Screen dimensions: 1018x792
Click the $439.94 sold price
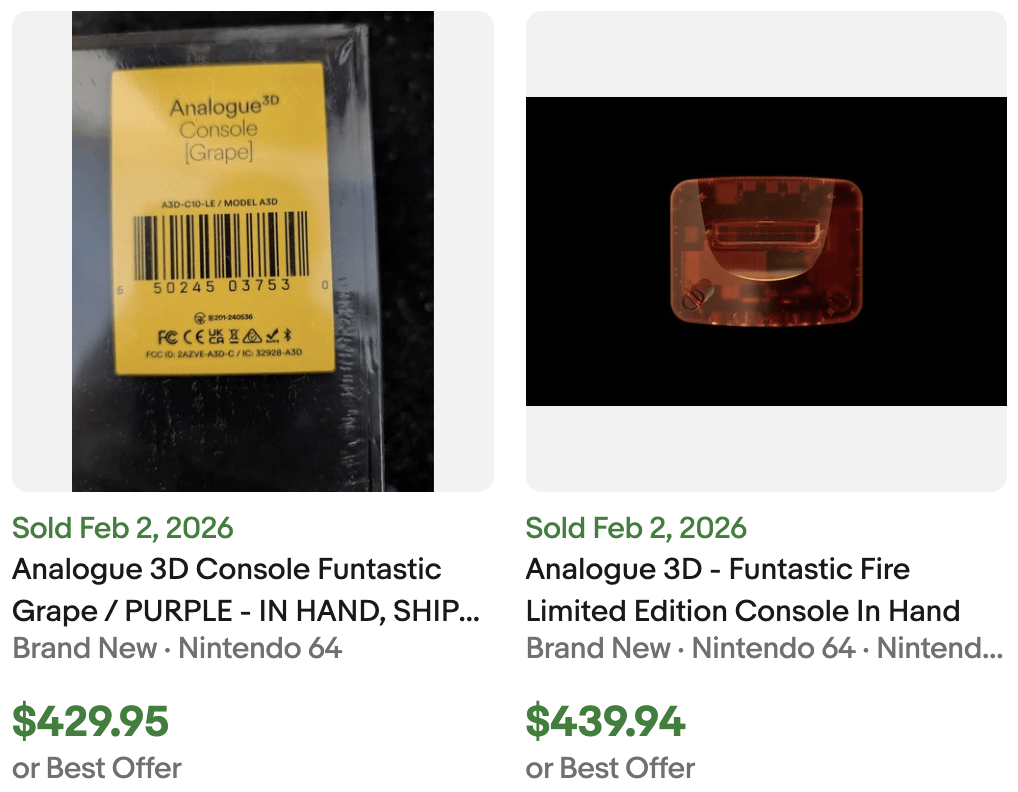605,721
